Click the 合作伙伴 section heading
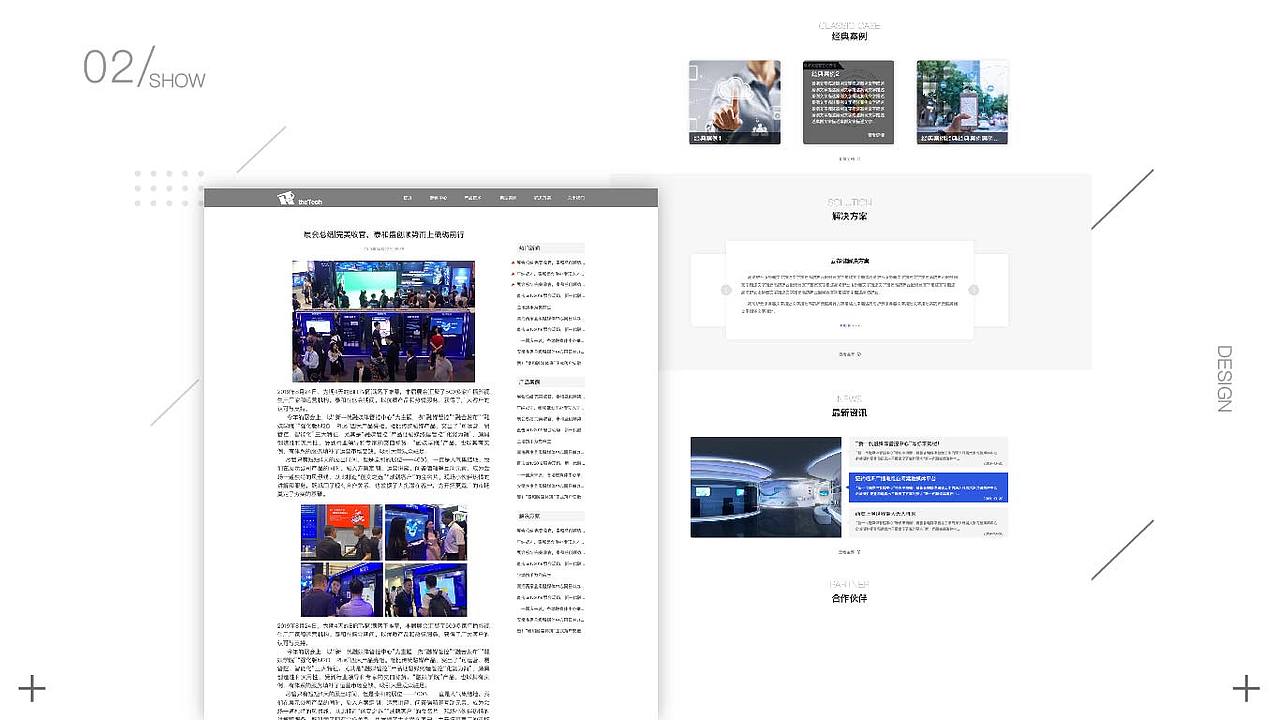 (x=849, y=598)
